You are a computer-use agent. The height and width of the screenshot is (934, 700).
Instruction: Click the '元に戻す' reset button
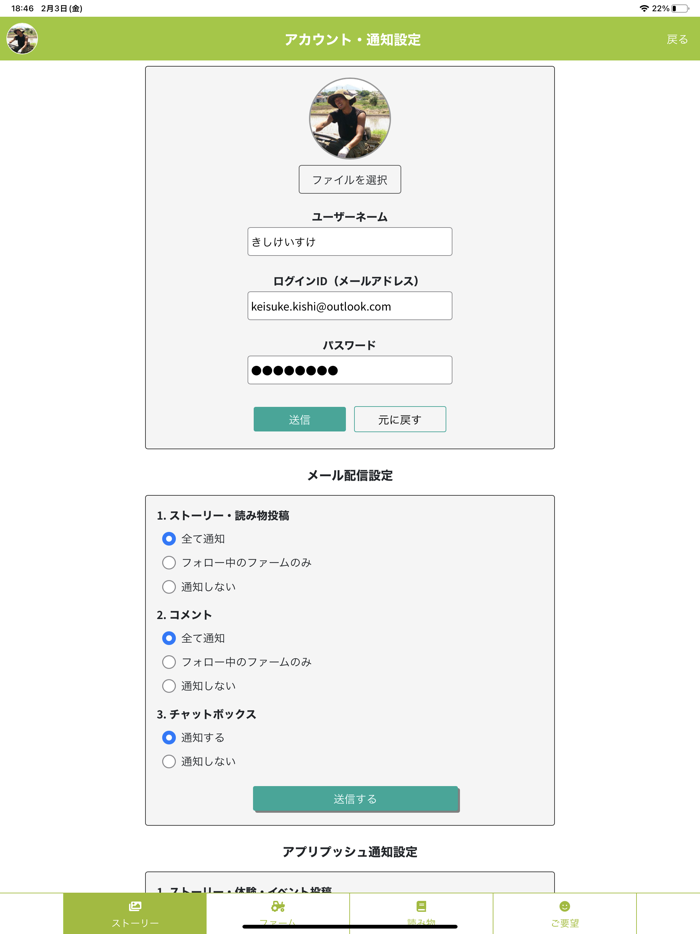coord(400,419)
